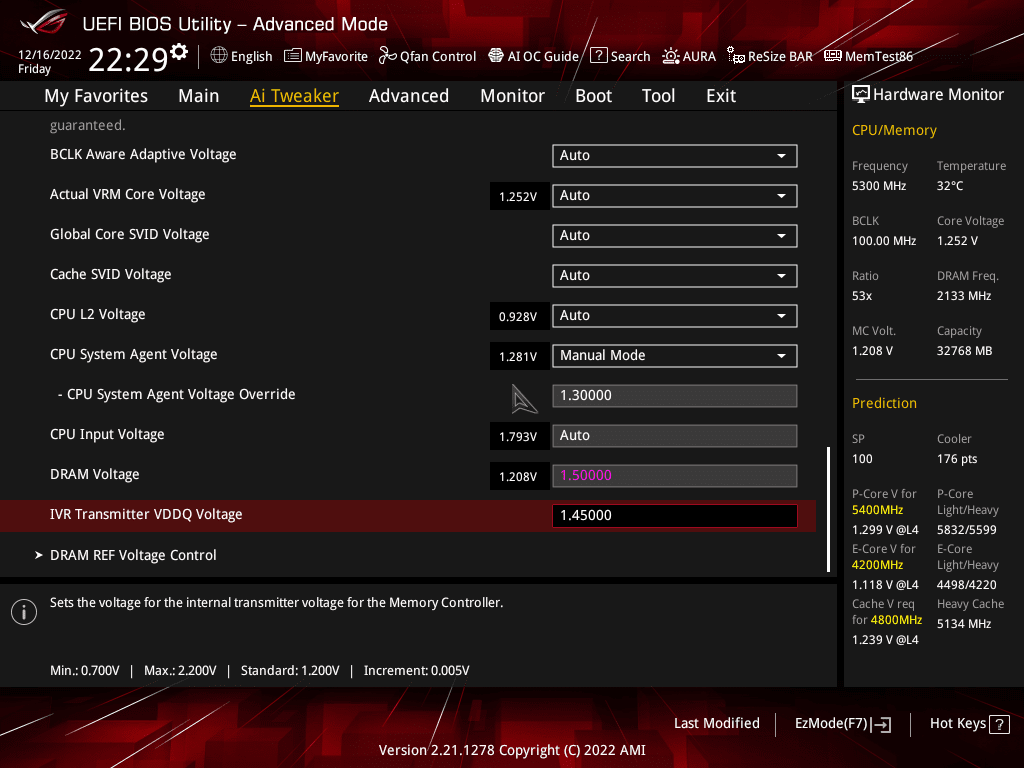Edit the DRAM Voltage 1.50000 field
This screenshot has height=768, width=1024.
pyautogui.click(x=675, y=475)
